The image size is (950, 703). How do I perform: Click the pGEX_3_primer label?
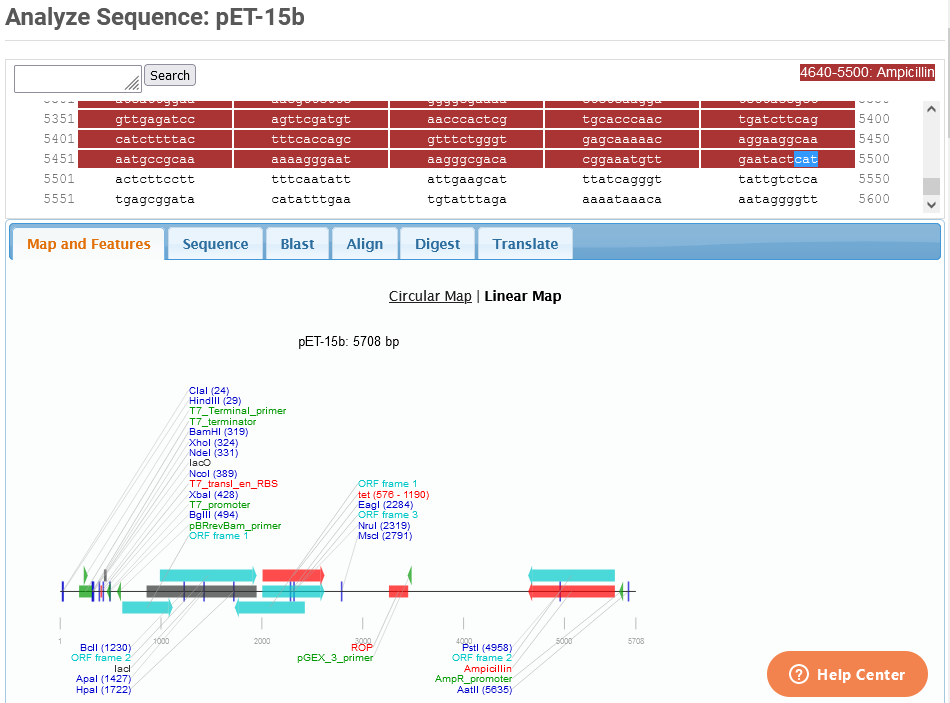(335, 658)
